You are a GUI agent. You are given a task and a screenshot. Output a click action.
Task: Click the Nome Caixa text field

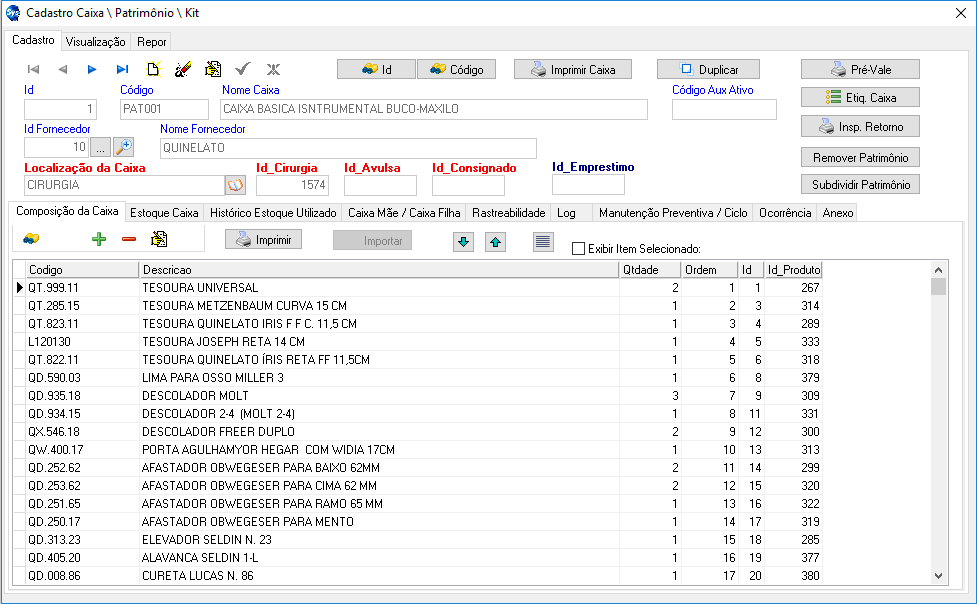[x=432, y=109]
